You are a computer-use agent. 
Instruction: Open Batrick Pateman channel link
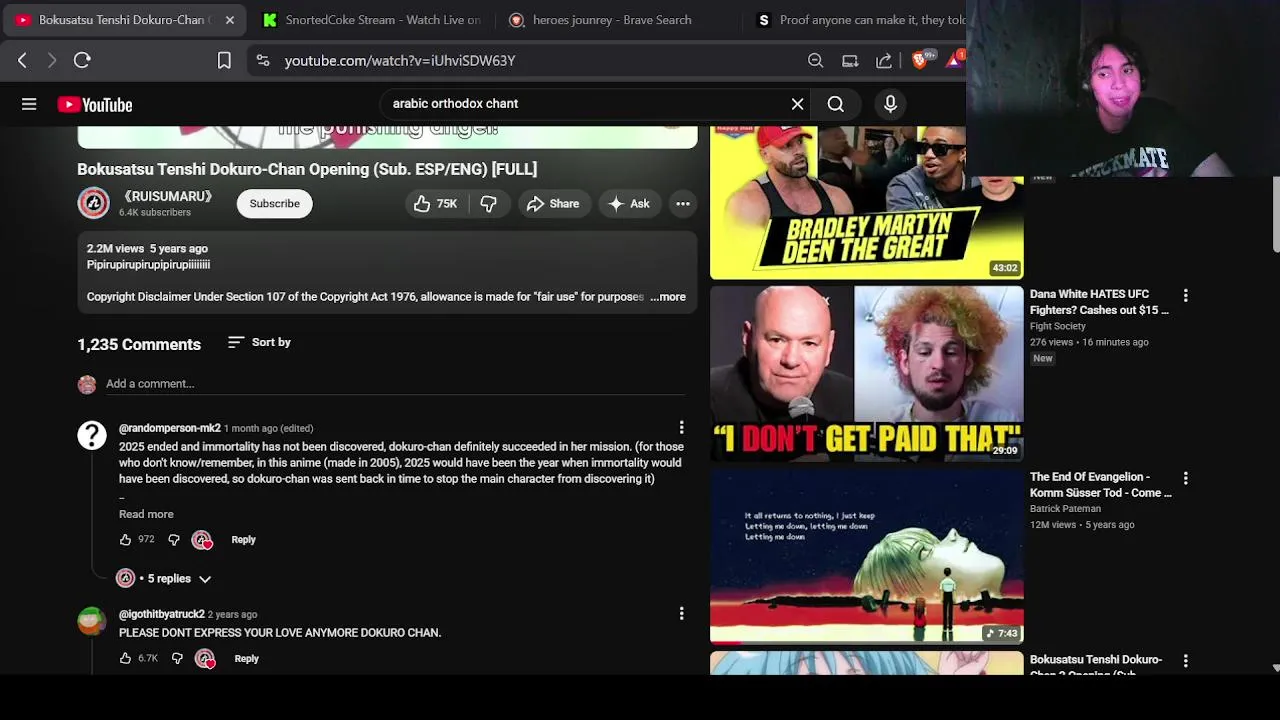pos(1065,509)
